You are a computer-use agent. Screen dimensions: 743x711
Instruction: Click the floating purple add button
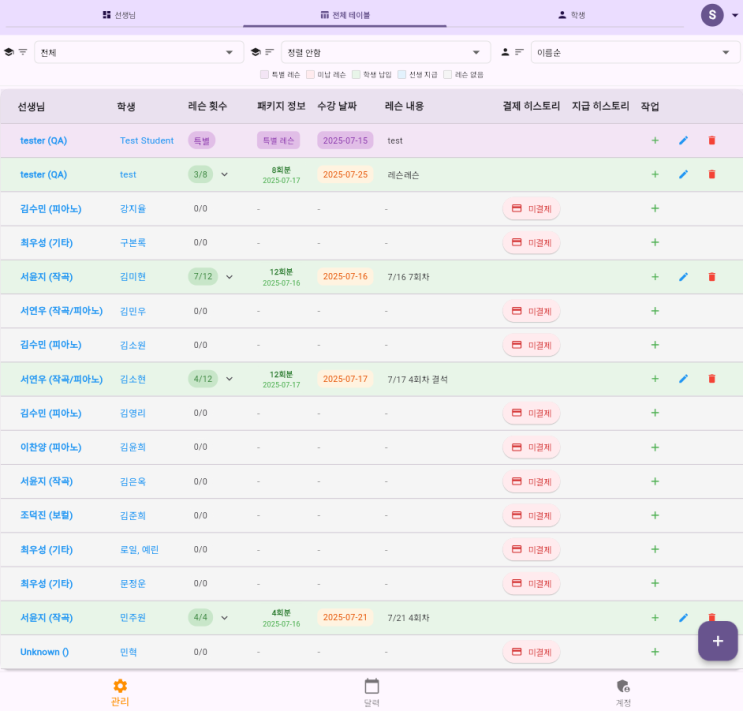pyautogui.click(x=717, y=641)
